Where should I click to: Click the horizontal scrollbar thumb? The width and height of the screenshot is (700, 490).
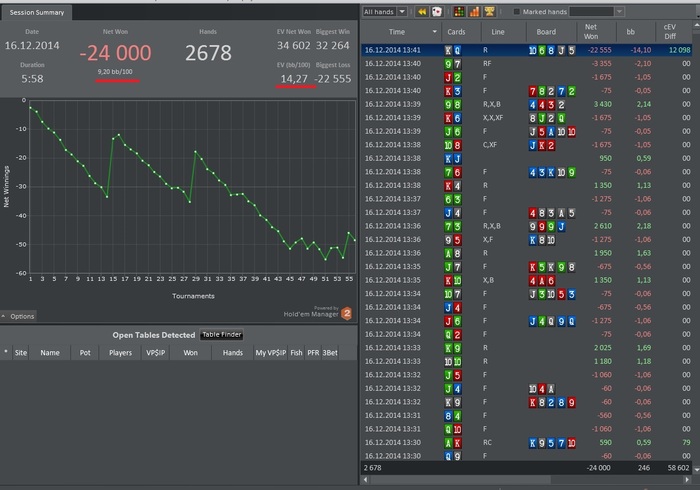pyautogui.click(x=461, y=480)
